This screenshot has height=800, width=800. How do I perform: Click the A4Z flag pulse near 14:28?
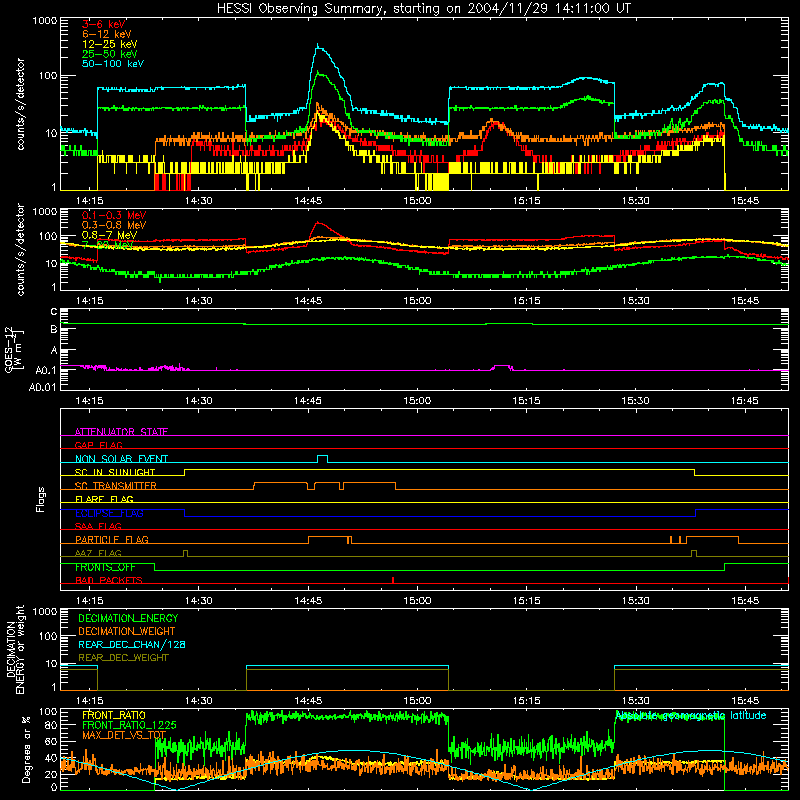pyautogui.click(x=185, y=554)
